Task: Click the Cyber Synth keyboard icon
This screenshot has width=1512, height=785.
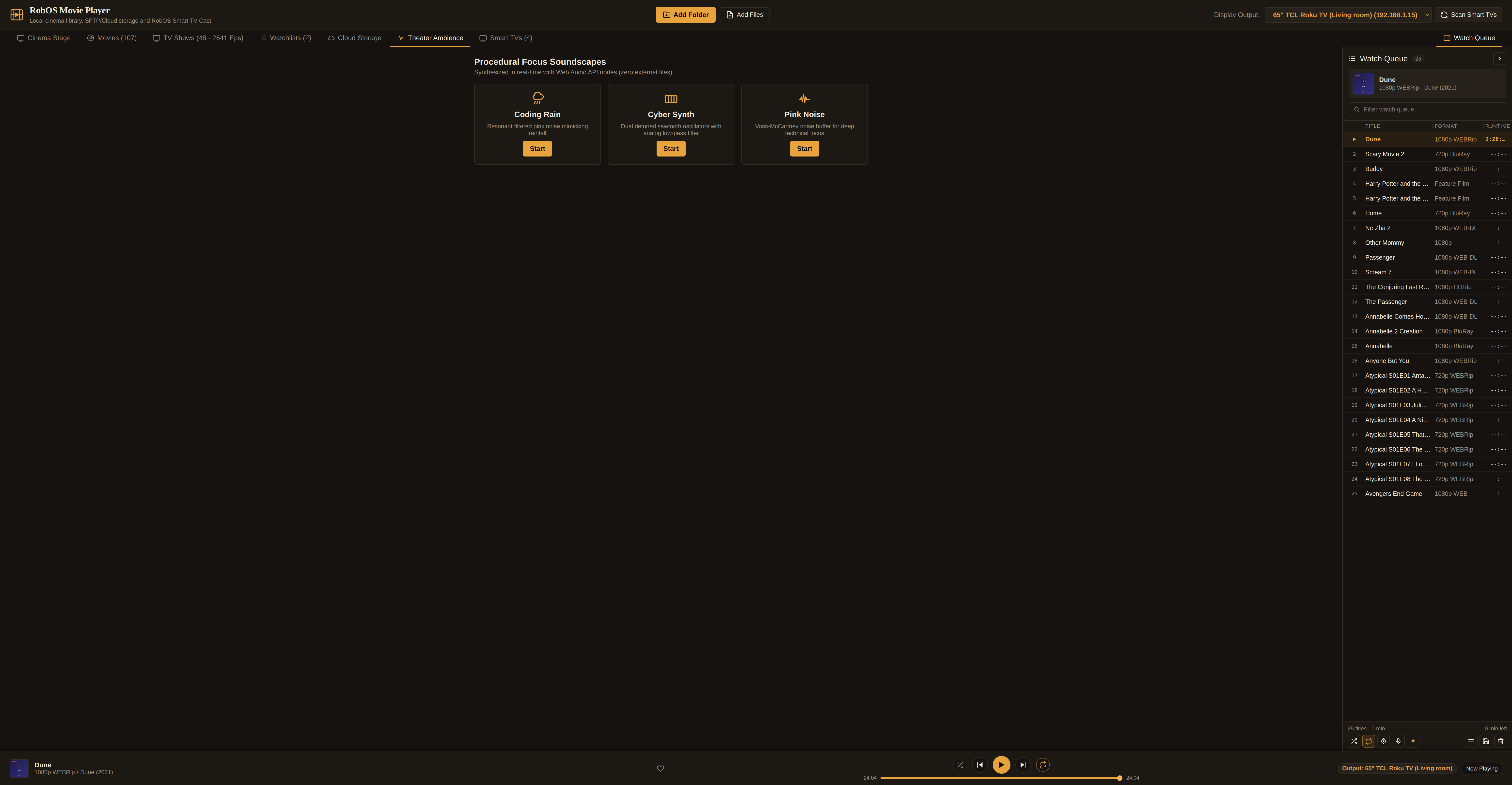Action: click(x=671, y=99)
